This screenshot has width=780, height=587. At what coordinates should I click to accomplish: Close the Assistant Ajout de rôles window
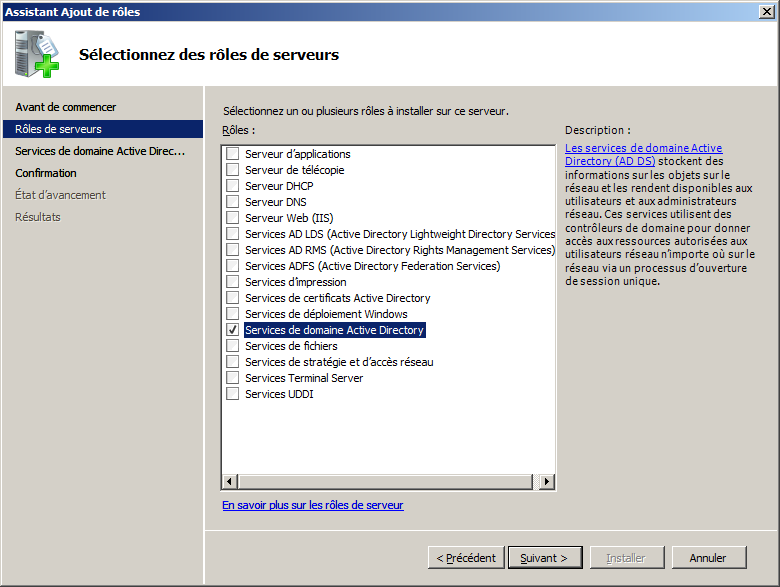click(x=767, y=12)
